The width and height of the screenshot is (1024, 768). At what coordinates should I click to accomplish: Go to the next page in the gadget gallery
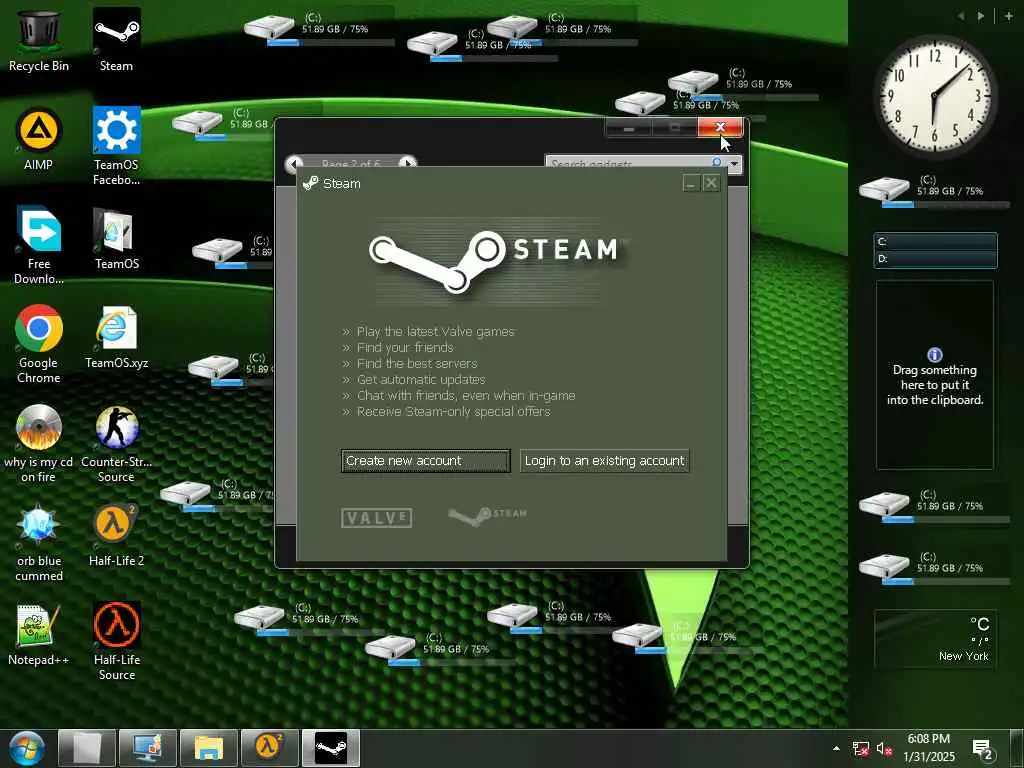click(x=408, y=163)
